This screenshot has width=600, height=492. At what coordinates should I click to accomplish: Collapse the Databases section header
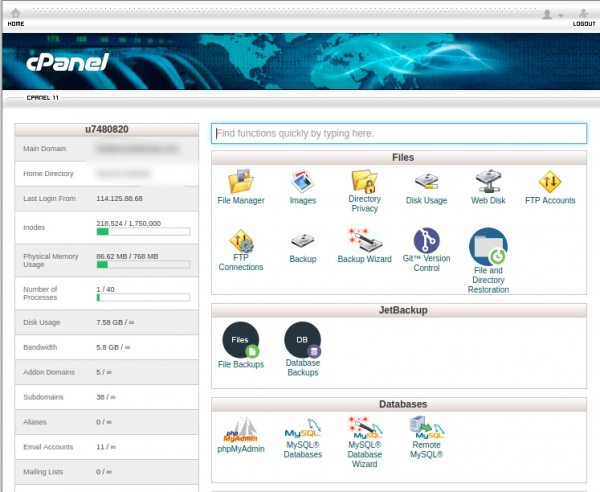pyautogui.click(x=399, y=404)
